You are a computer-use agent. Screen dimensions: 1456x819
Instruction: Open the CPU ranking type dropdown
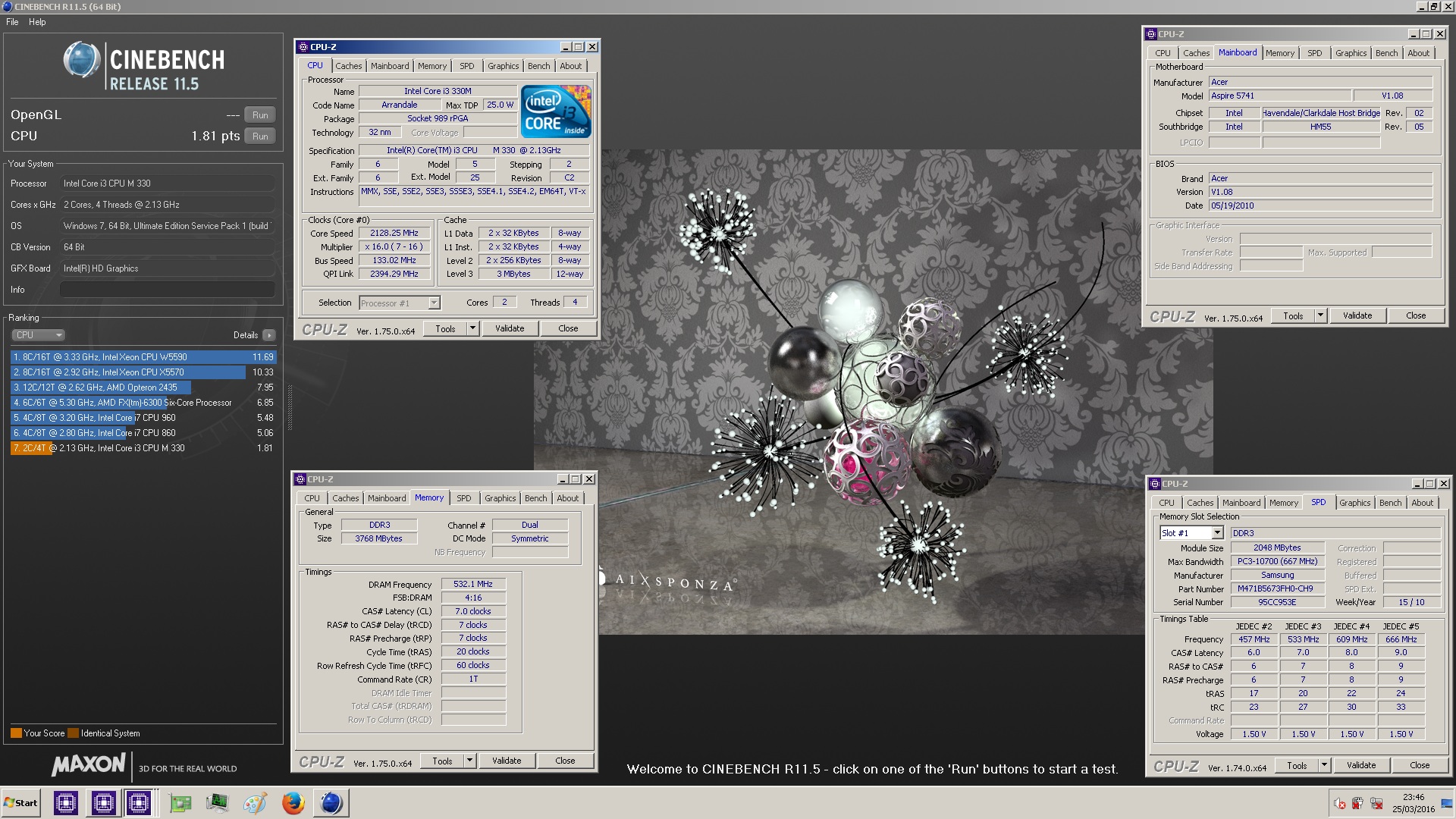coord(38,335)
